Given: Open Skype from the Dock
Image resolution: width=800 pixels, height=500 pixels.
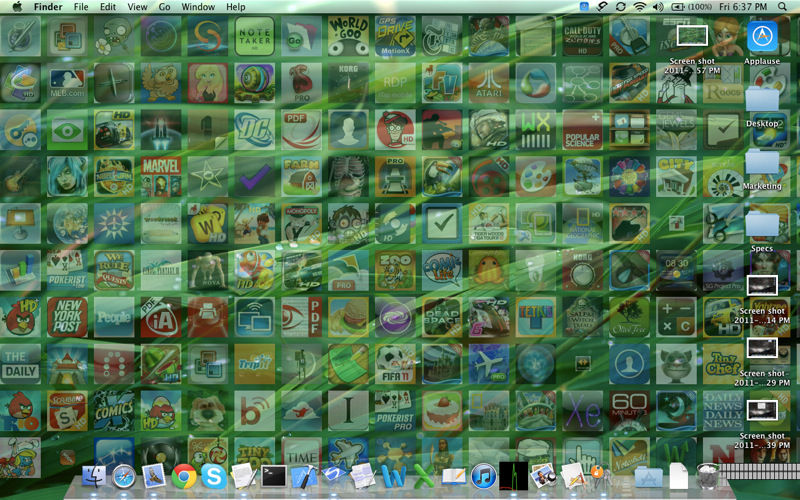Looking at the screenshot, I should [x=214, y=477].
